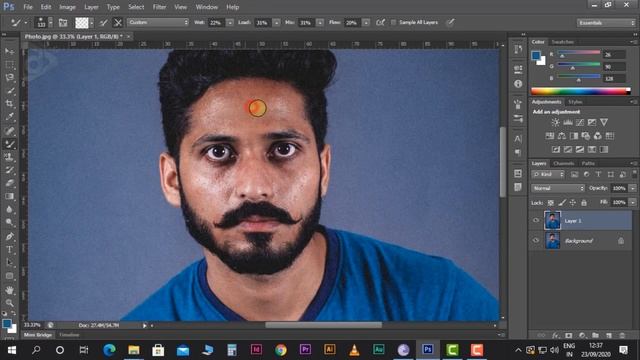
Task: Open the Essentials workspace dropdown
Action: tap(606, 23)
